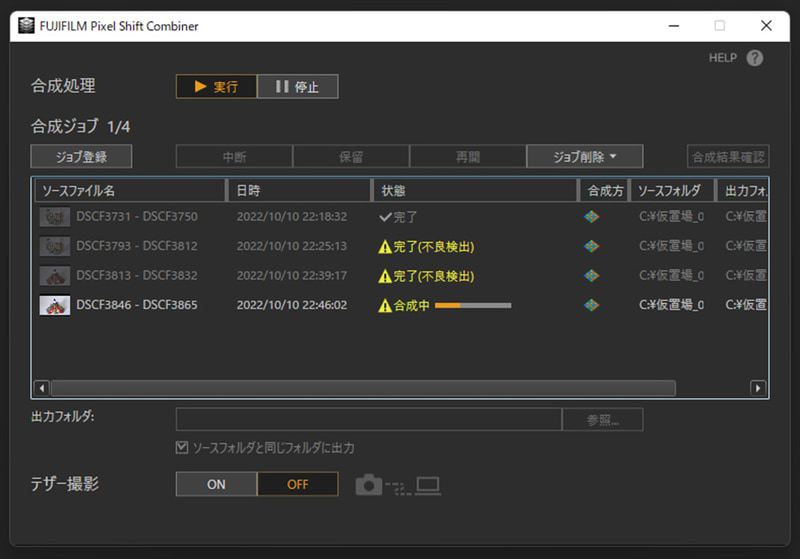Select the DSCF3813 - DSCF3832 file name
Viewport: 800px width, 559px height.
137,275
